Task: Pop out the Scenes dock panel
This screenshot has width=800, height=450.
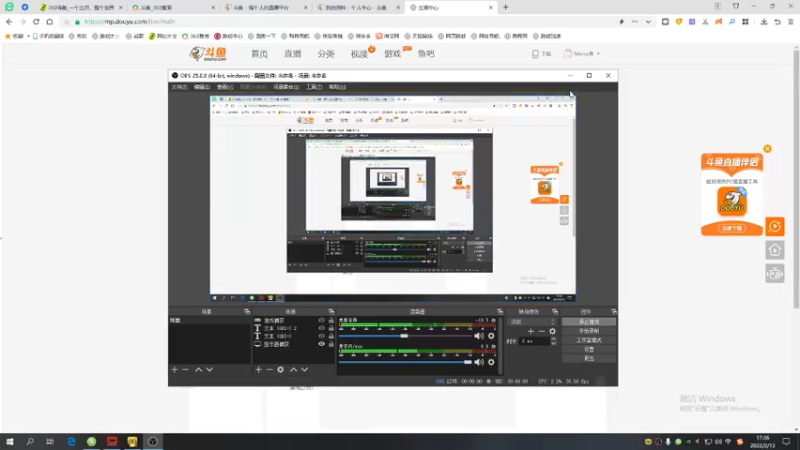Action: (247, 311)
